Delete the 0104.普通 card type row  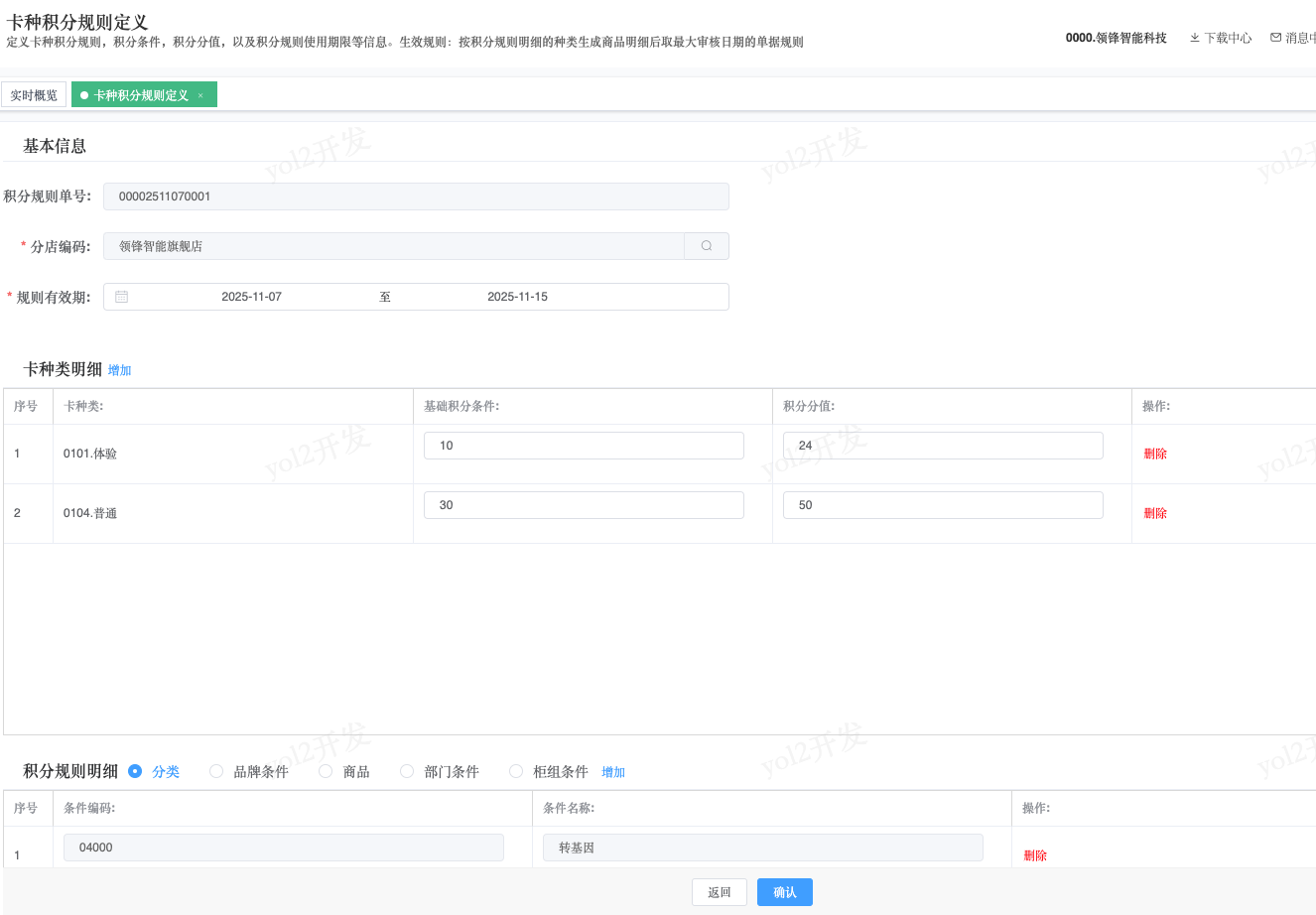1154,513
